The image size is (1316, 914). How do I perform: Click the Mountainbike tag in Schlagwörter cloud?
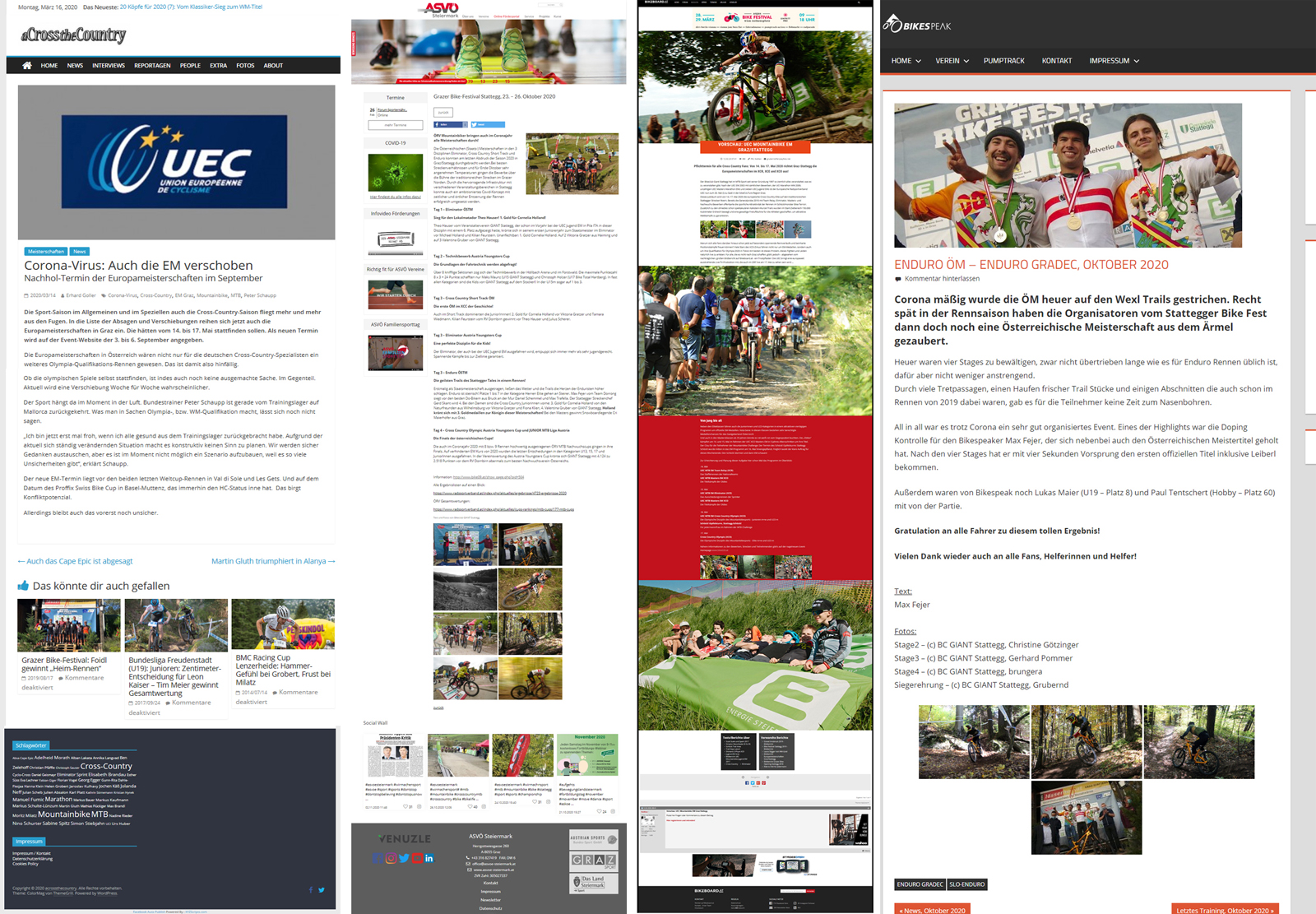pyautogui.click(x=63, y=814)
